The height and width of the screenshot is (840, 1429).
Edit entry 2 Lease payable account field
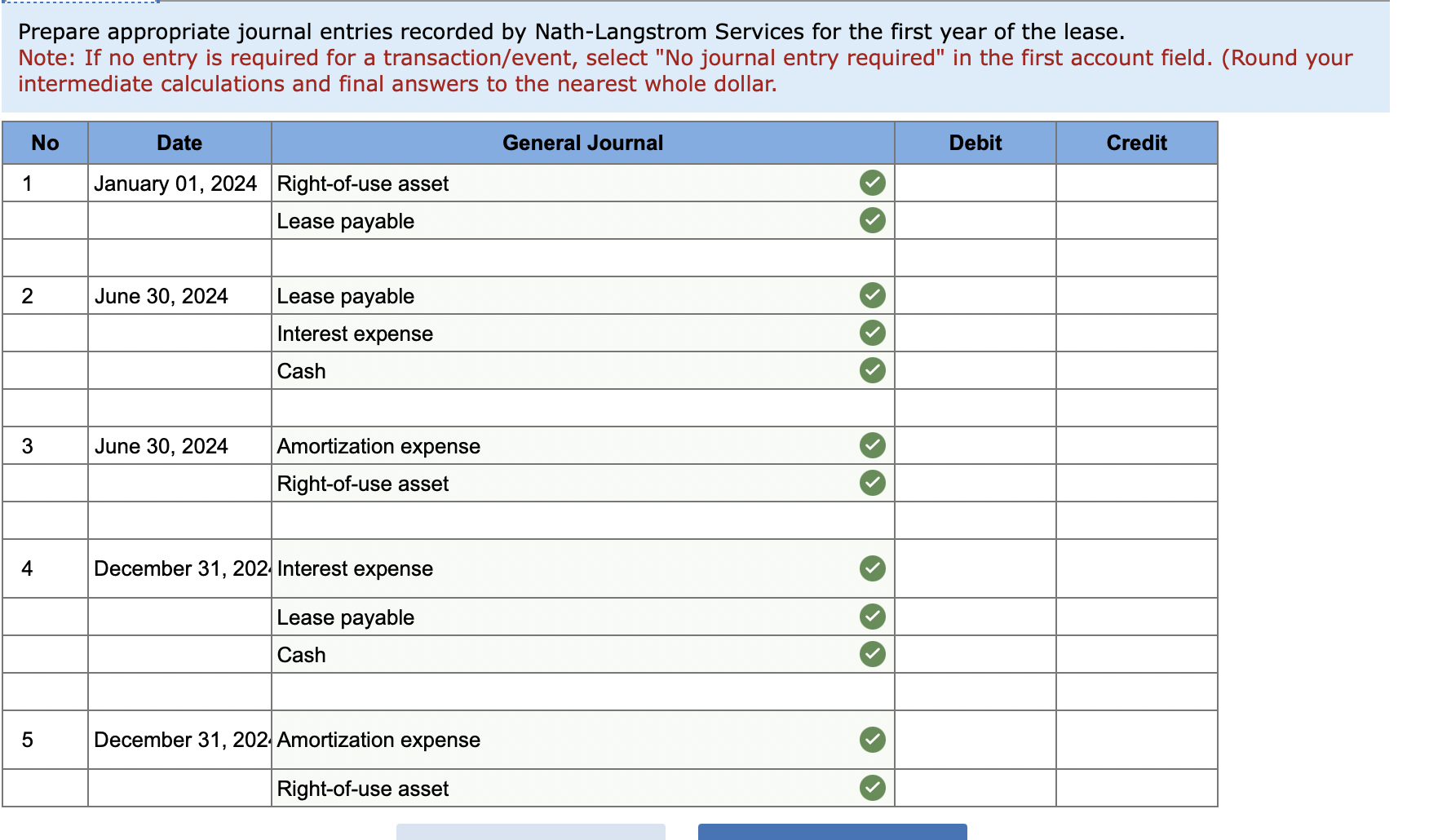click(x=582, y=295)
